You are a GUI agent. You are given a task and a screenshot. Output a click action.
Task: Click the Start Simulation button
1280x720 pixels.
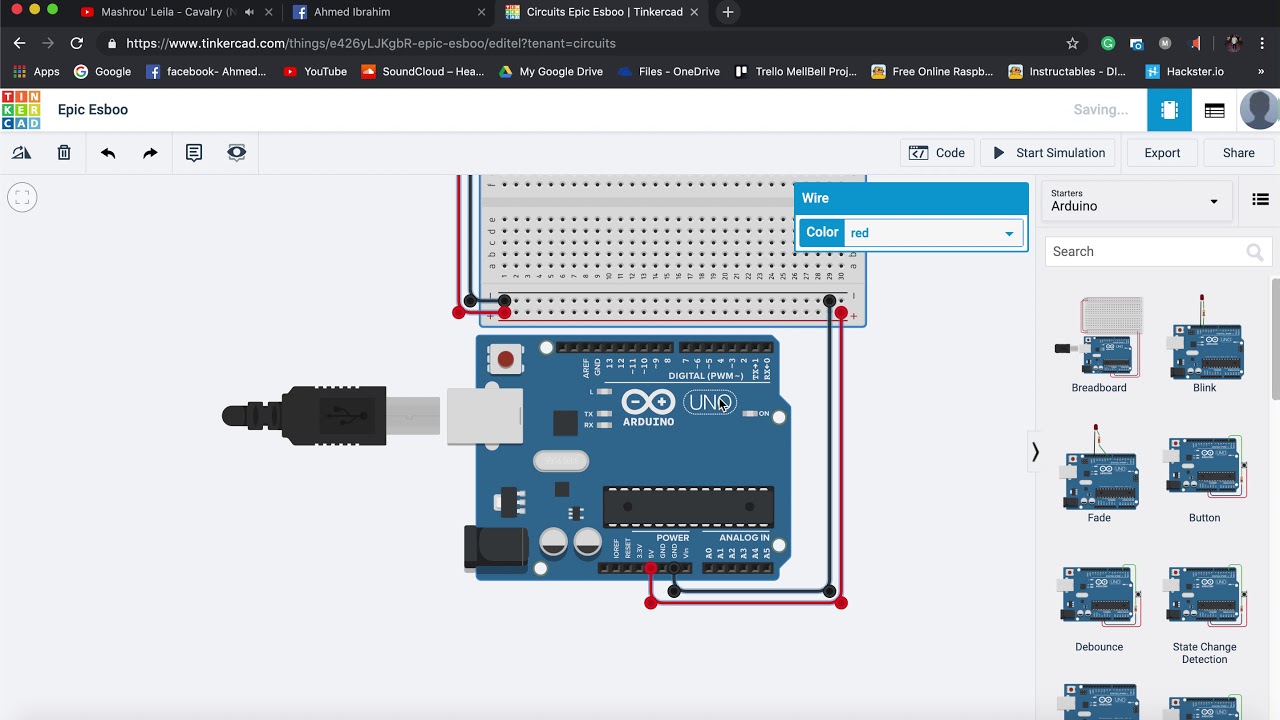pos(1048,153)
